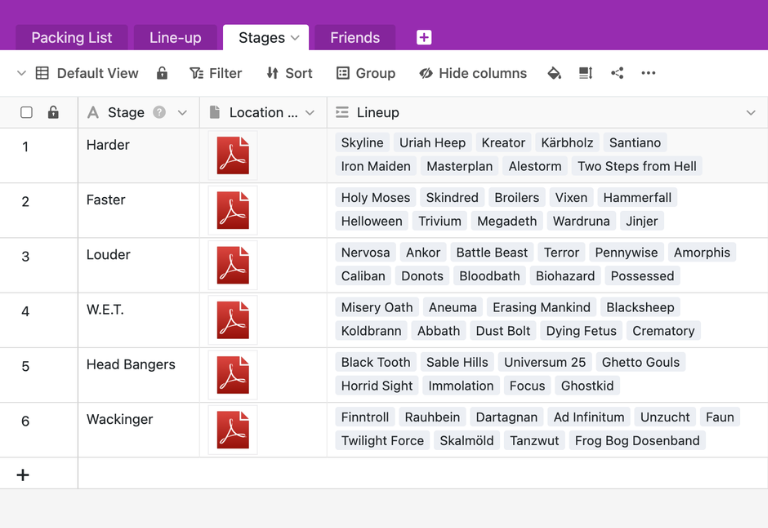Open Head Bangers row PDF attachment

pos(233,375)
